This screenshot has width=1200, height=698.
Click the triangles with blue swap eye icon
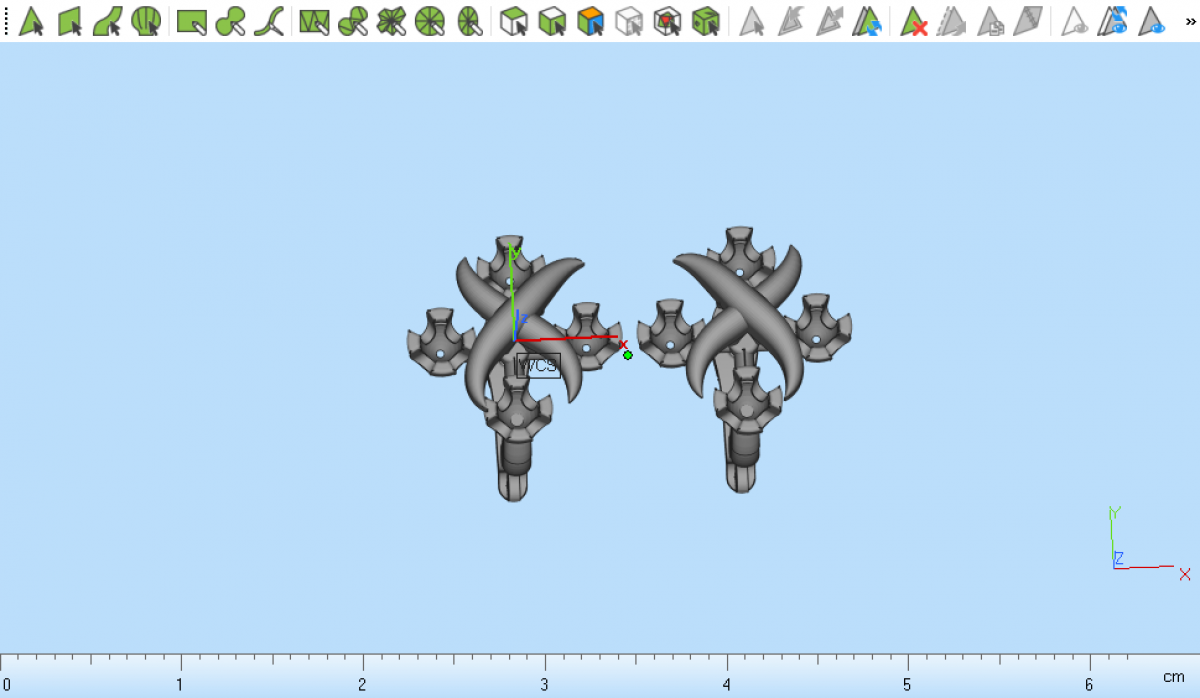point(1113,20)
